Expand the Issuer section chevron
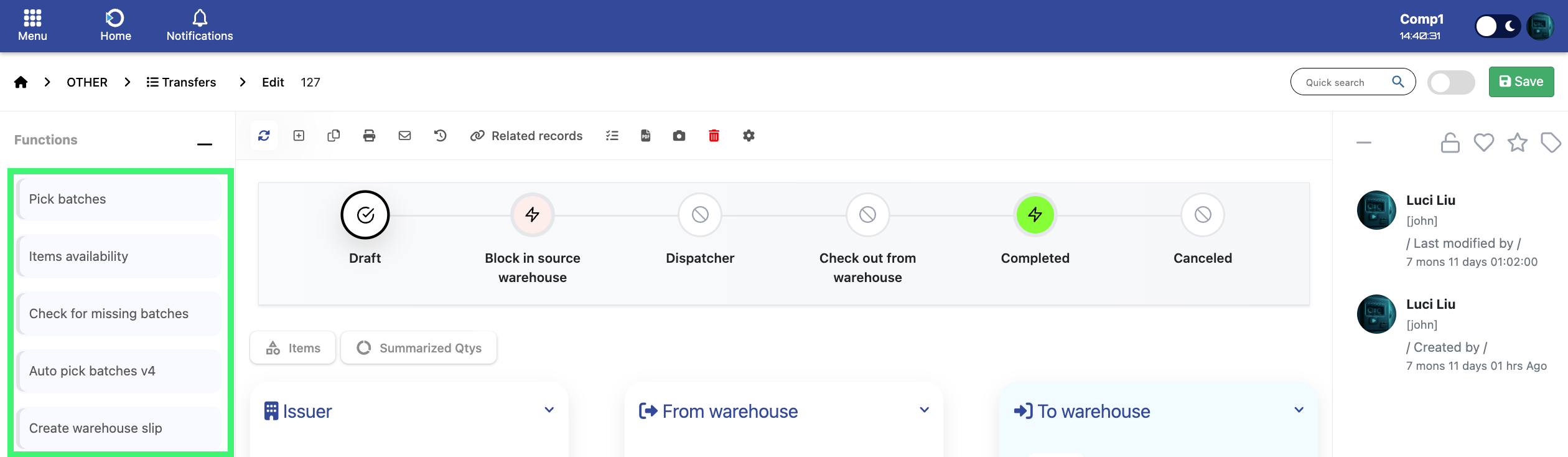Screen dimensions: 1568x457 click(549, 410)
